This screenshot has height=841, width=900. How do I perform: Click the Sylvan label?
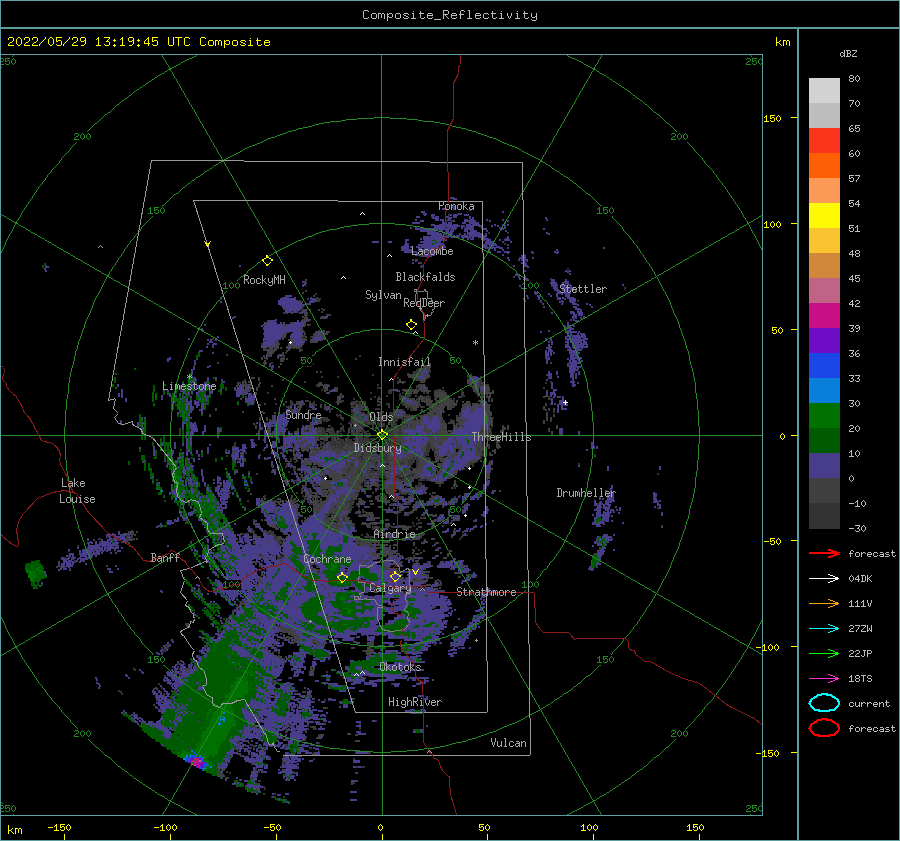[383, 295]
